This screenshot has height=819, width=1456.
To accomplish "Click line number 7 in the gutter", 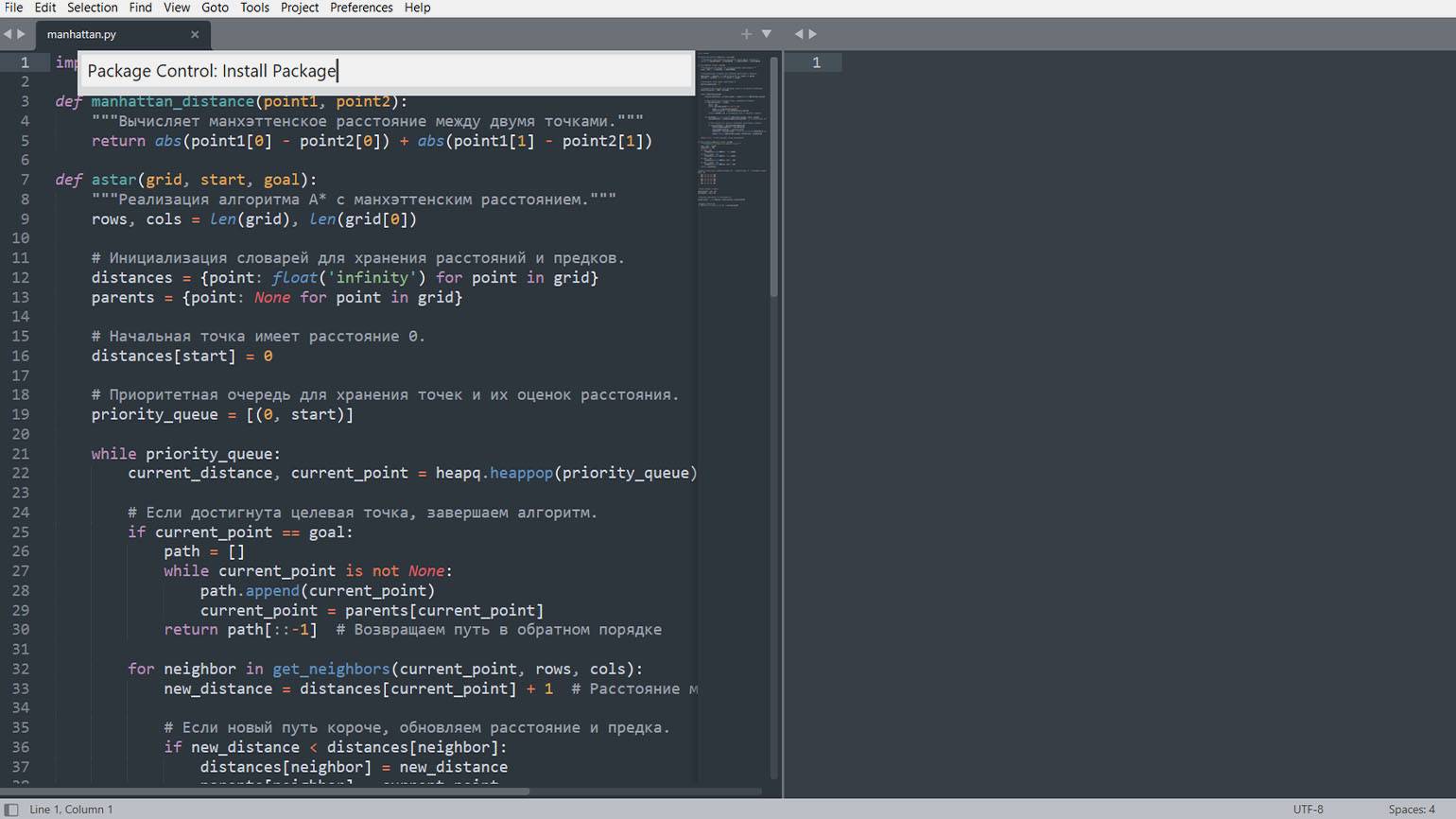I will [25, 180].
